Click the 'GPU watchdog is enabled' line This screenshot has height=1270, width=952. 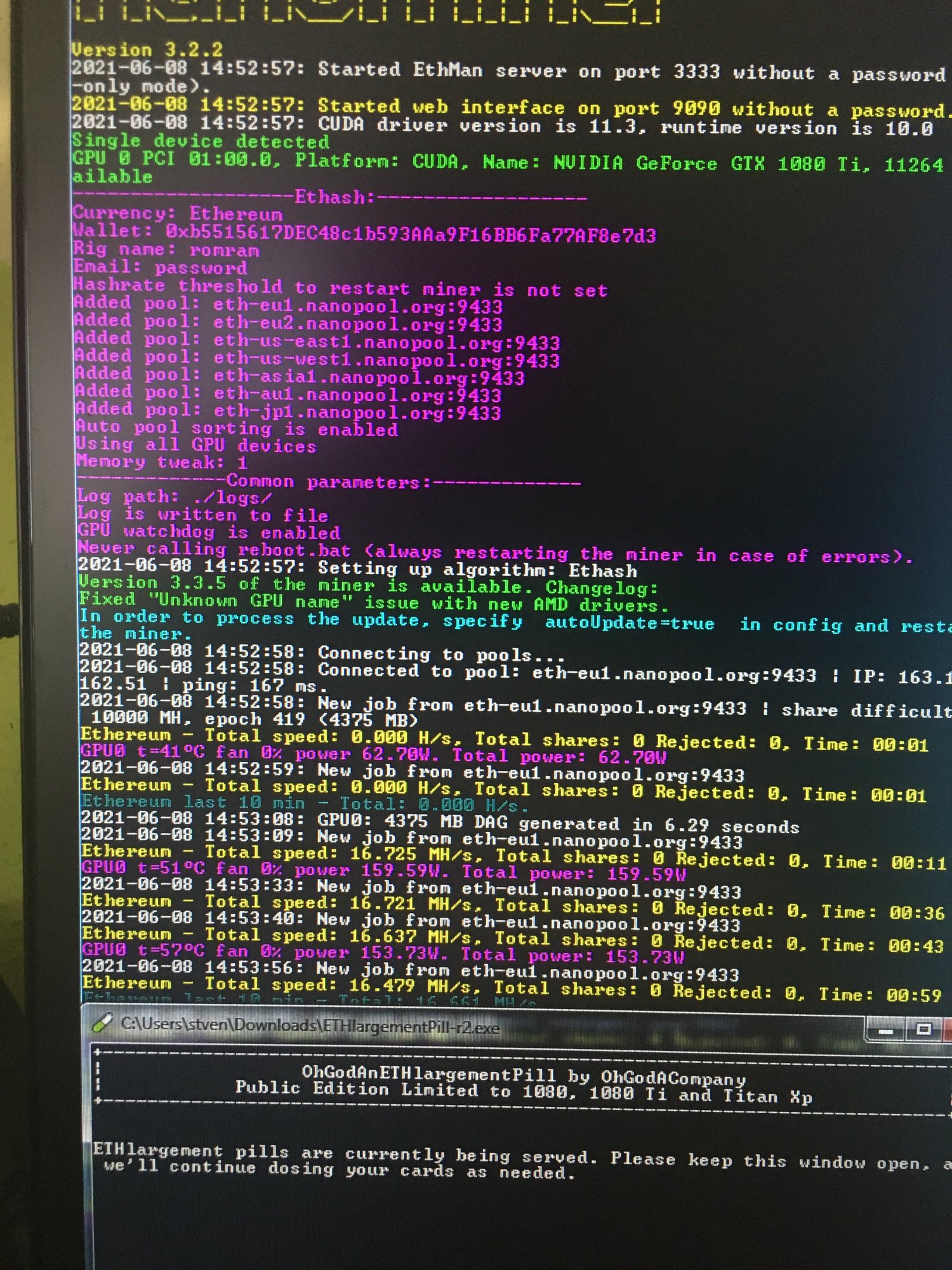click(x=209, y=532)
